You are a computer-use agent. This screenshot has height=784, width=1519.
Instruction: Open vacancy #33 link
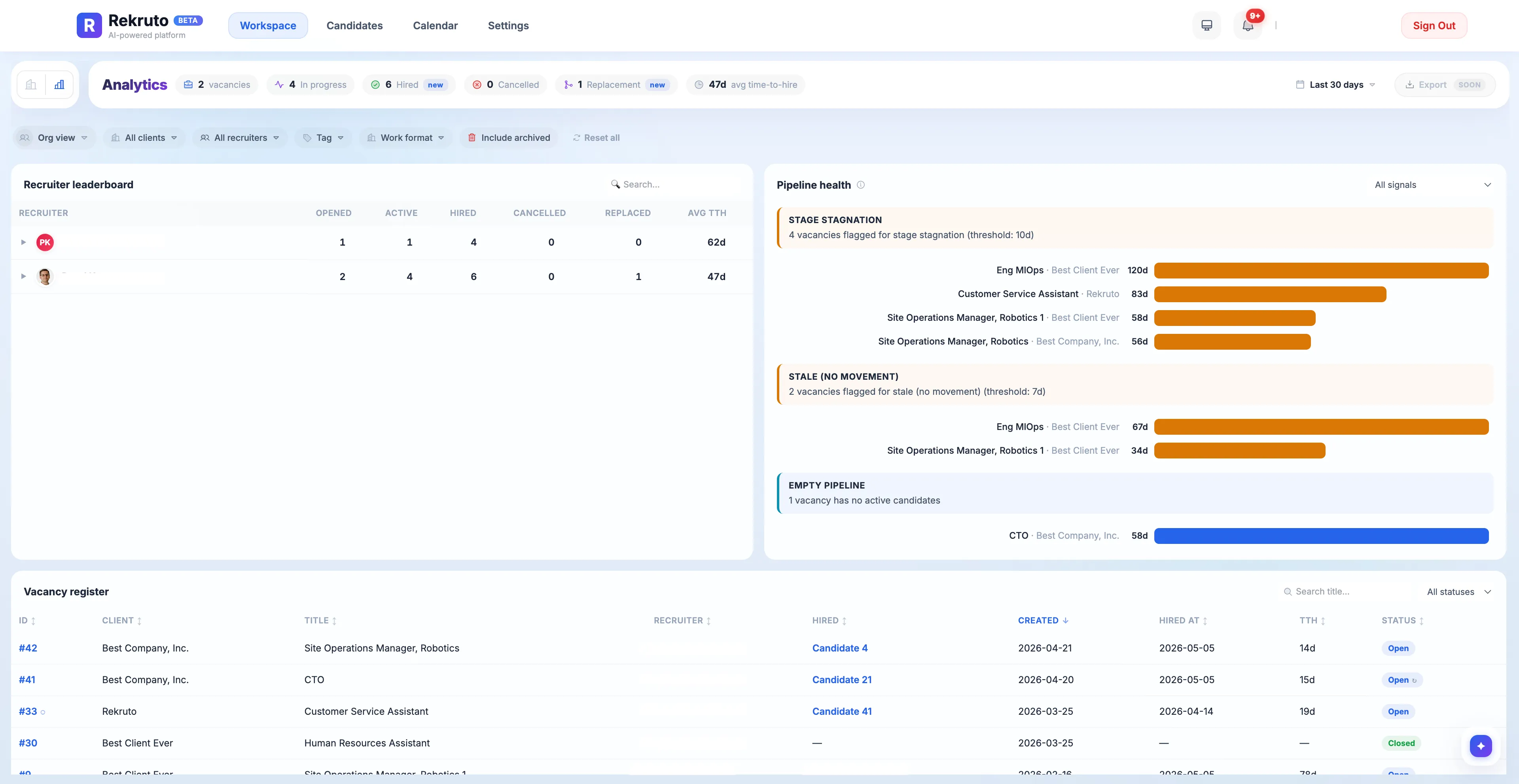click(28, 712)
